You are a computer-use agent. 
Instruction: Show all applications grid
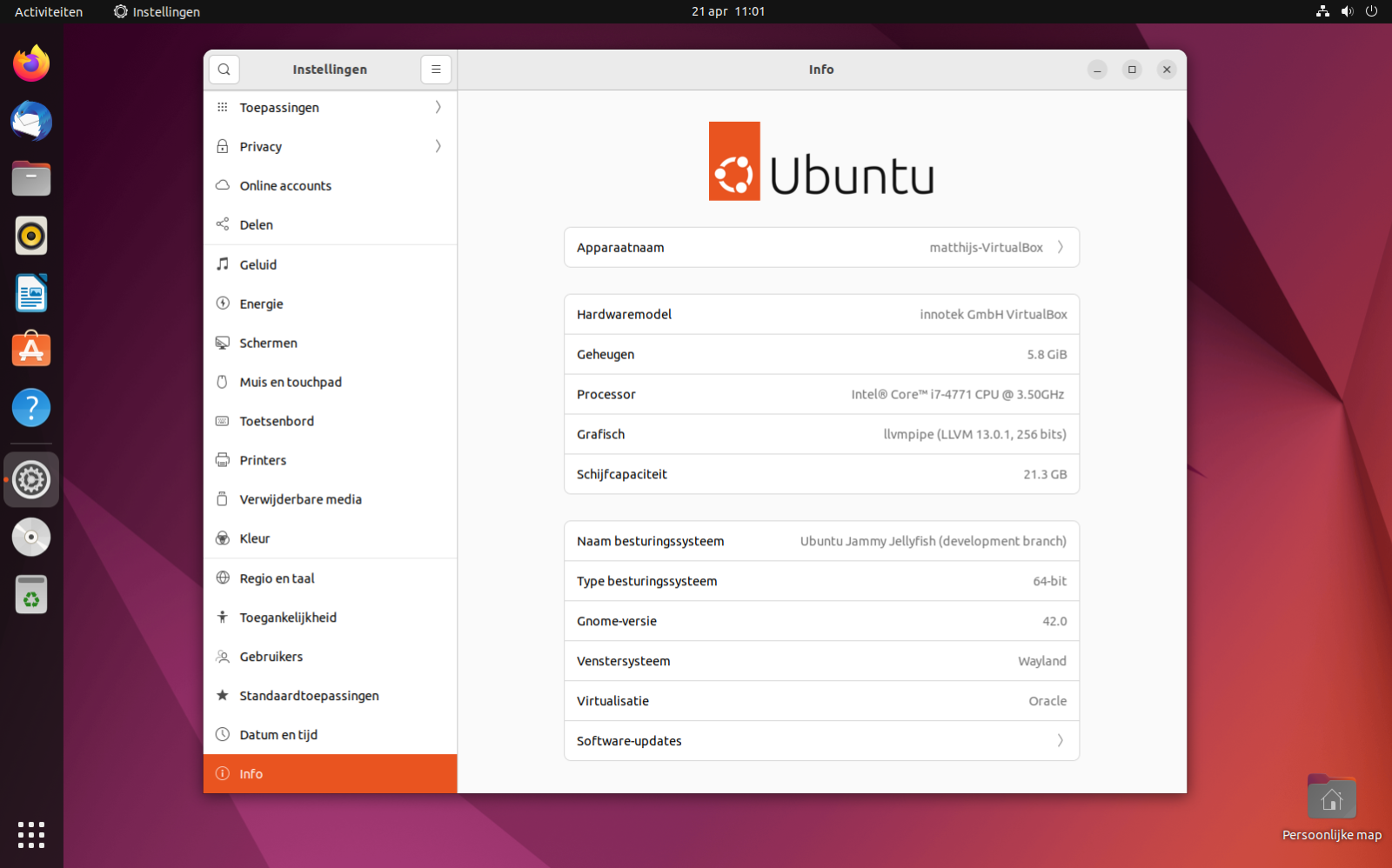[31, 835]
